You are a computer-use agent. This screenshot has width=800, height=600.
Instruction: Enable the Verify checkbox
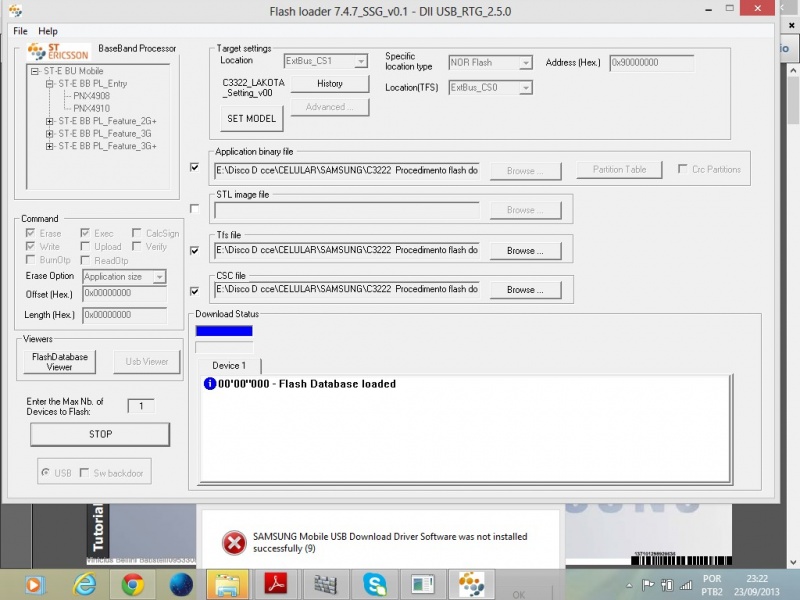coord(136,246)
